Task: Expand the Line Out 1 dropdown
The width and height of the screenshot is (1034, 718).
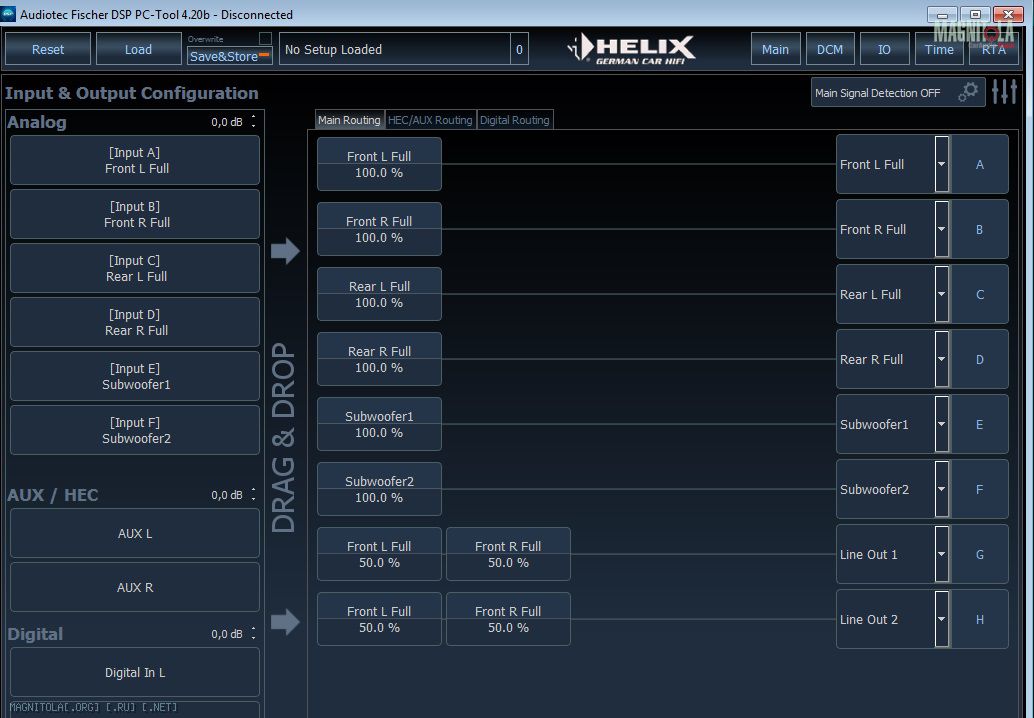Action: [x=941, y=554]
